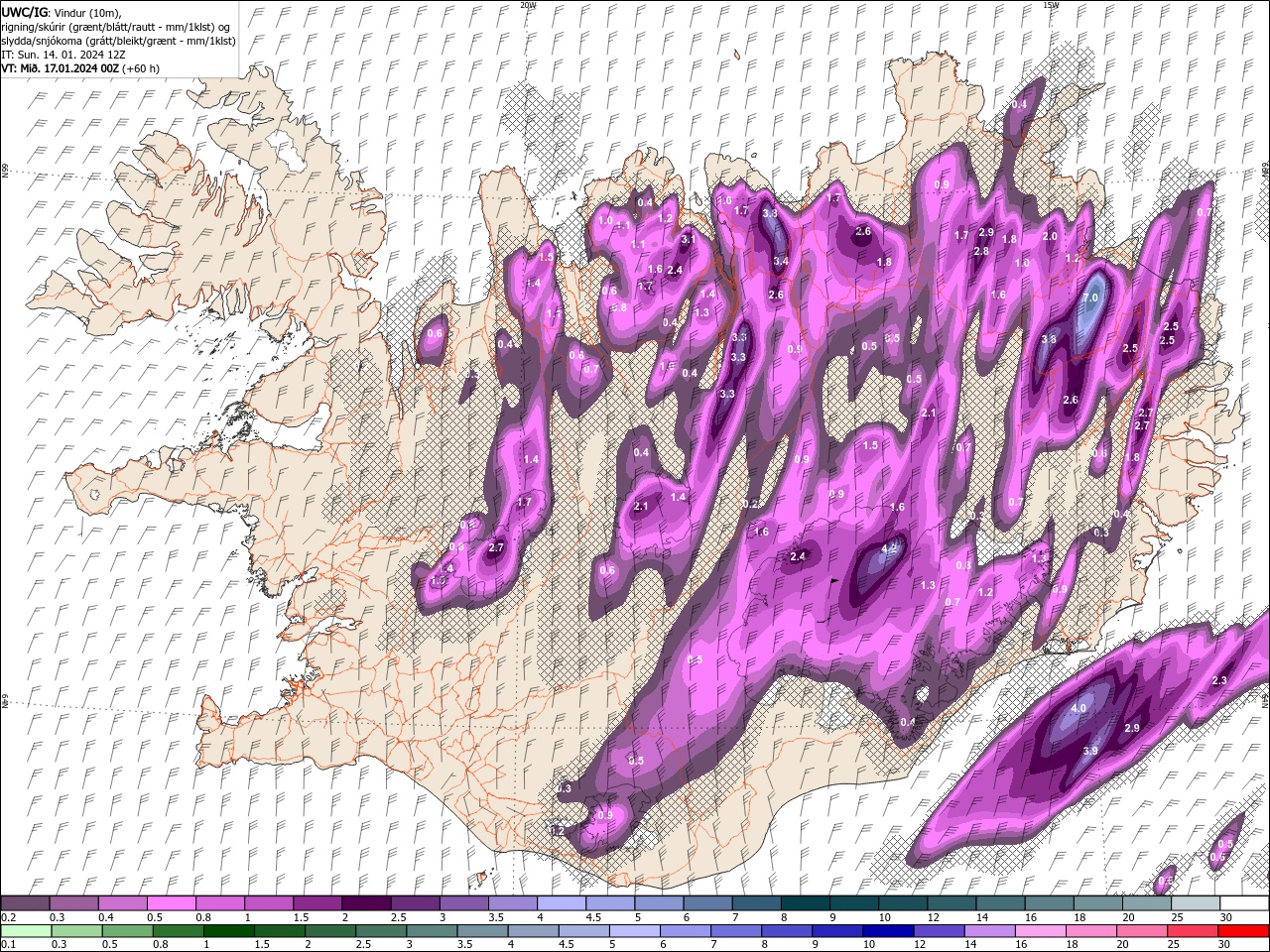The image size is (1270, 952).
Task: Click the light lavender snow swatch labeled 4
Action: tap(561, 903)
